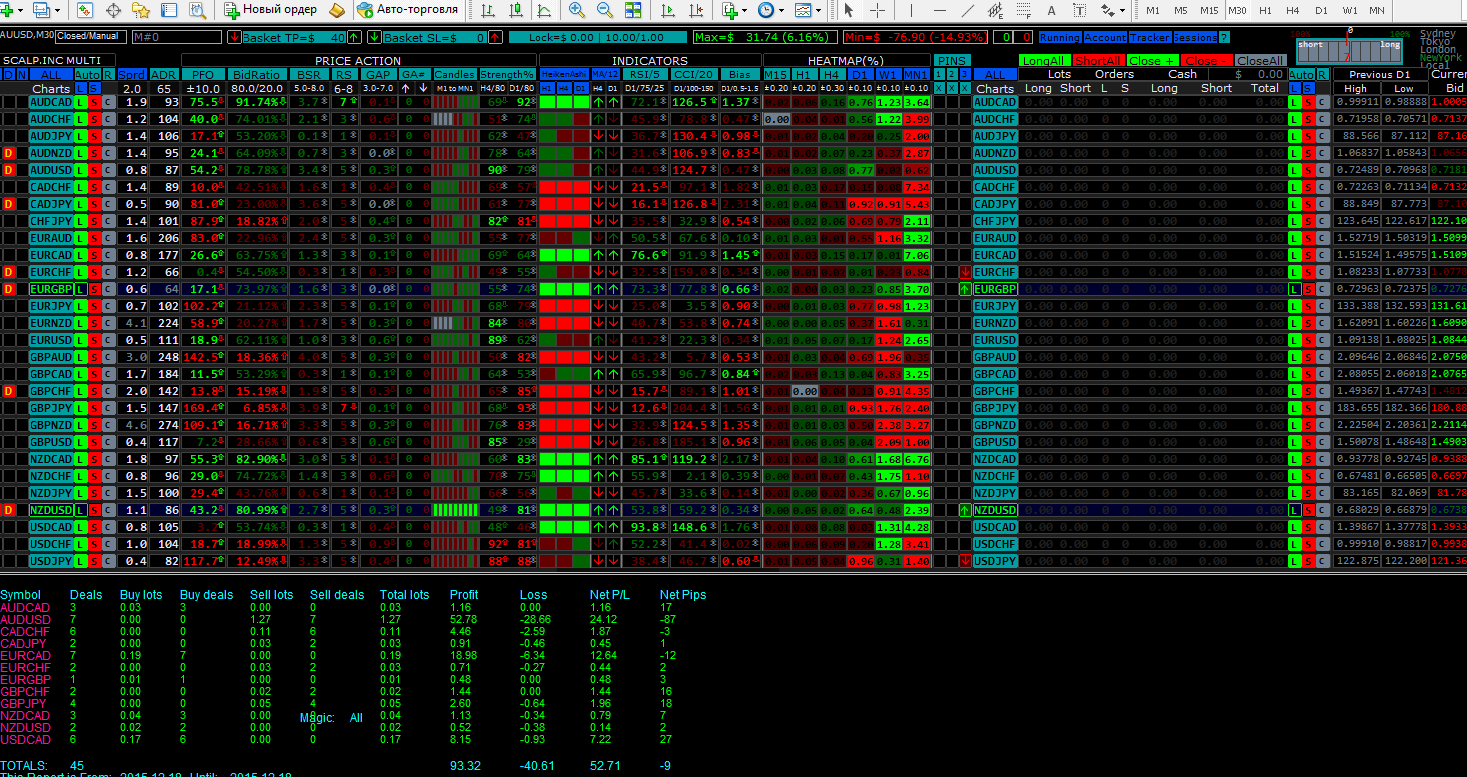Toggle the green L button for AUDCAD
The image size is (1467, 777).
[x=80, y=102]
